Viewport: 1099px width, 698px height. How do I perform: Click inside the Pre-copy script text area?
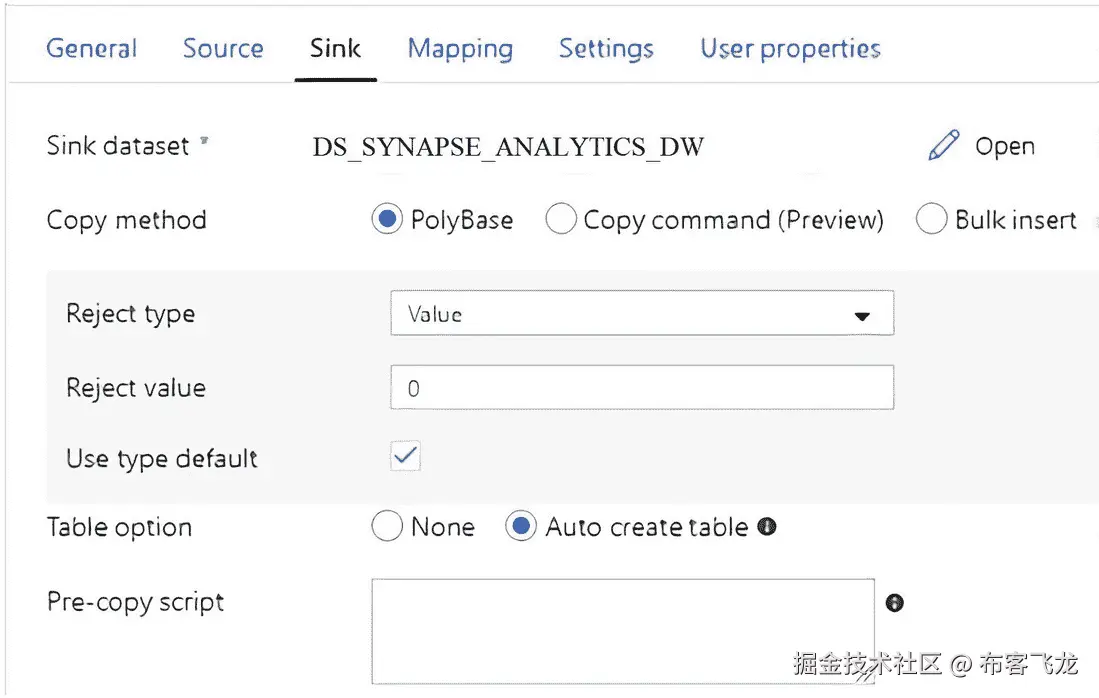622,630
